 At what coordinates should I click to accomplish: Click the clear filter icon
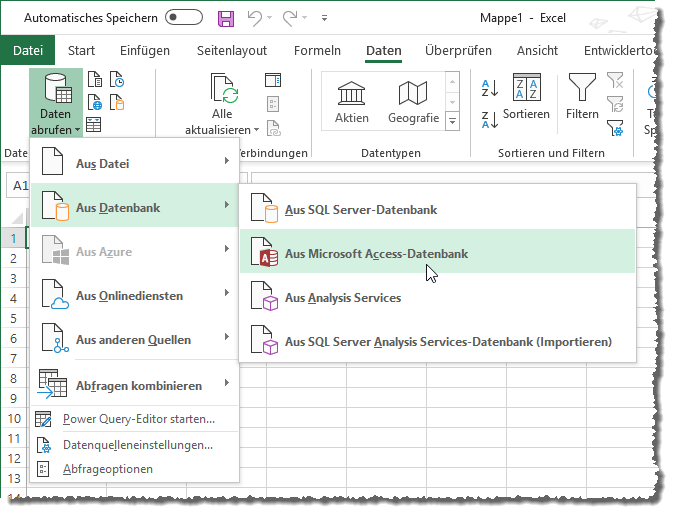click(x=615, y=80)
